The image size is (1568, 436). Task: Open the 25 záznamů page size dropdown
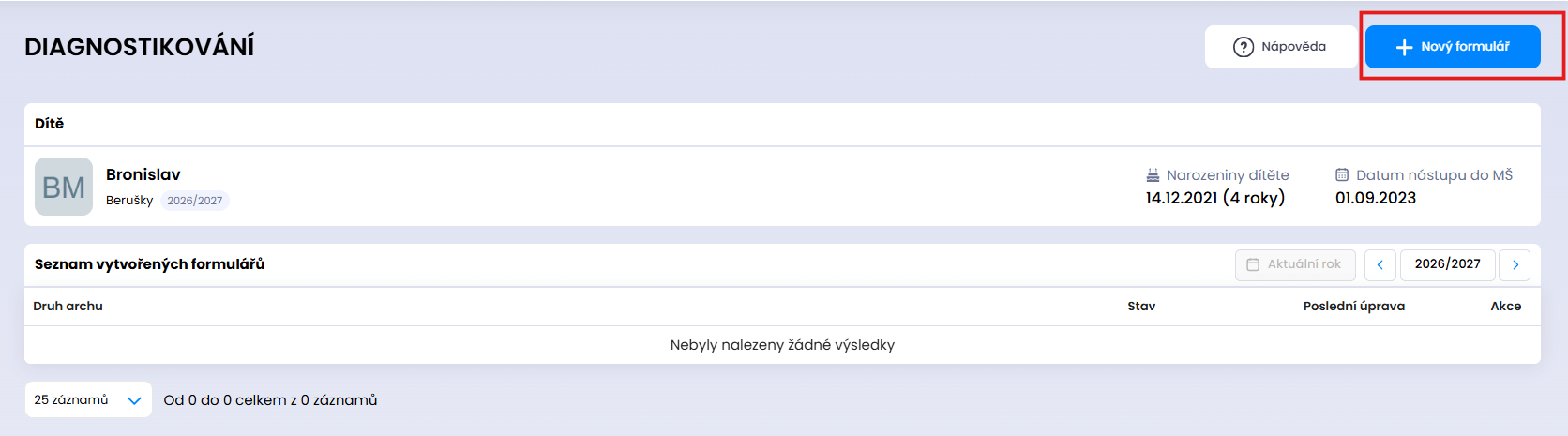(88, 399)
